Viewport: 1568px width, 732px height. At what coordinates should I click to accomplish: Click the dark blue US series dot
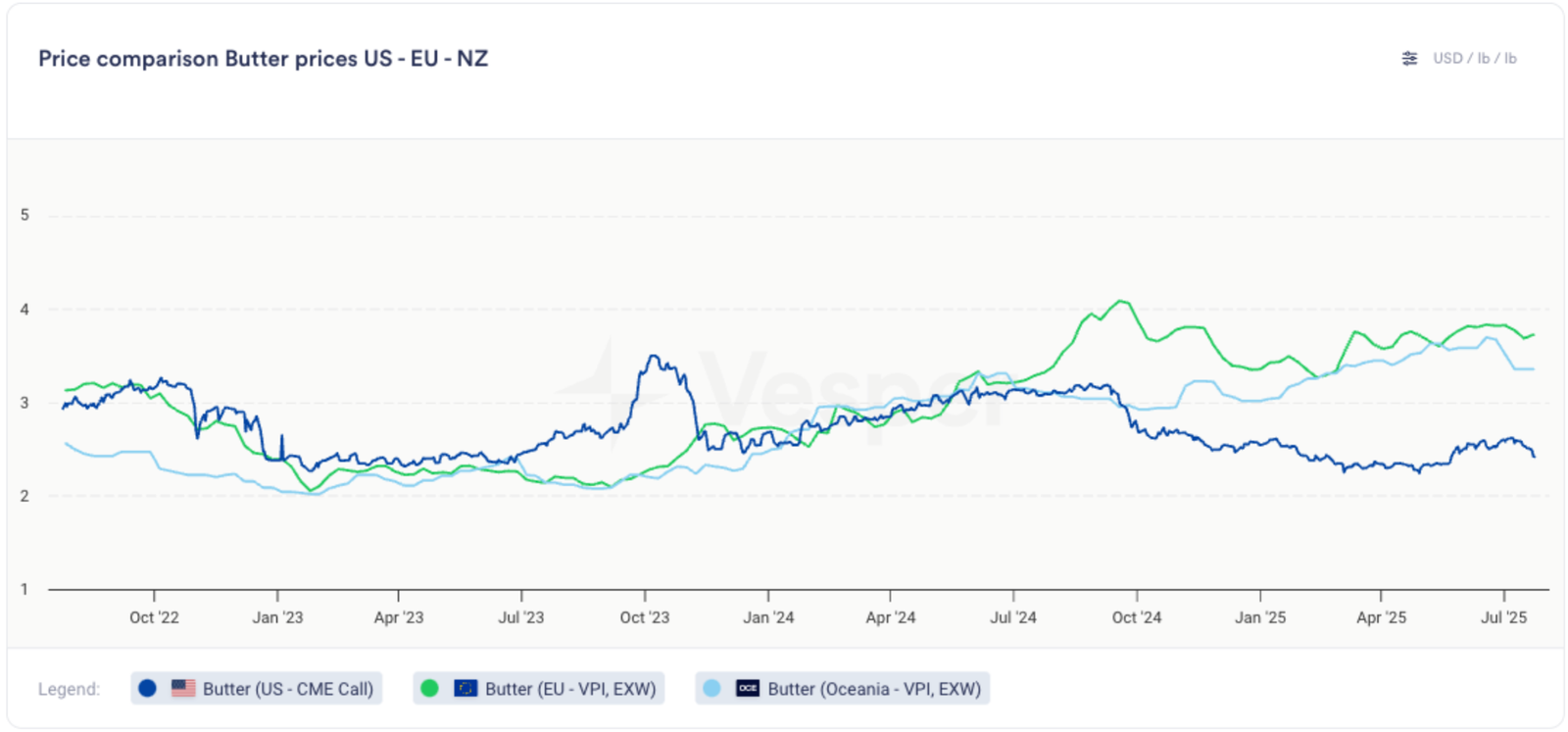pyautogui.click(x=148, y=689)
